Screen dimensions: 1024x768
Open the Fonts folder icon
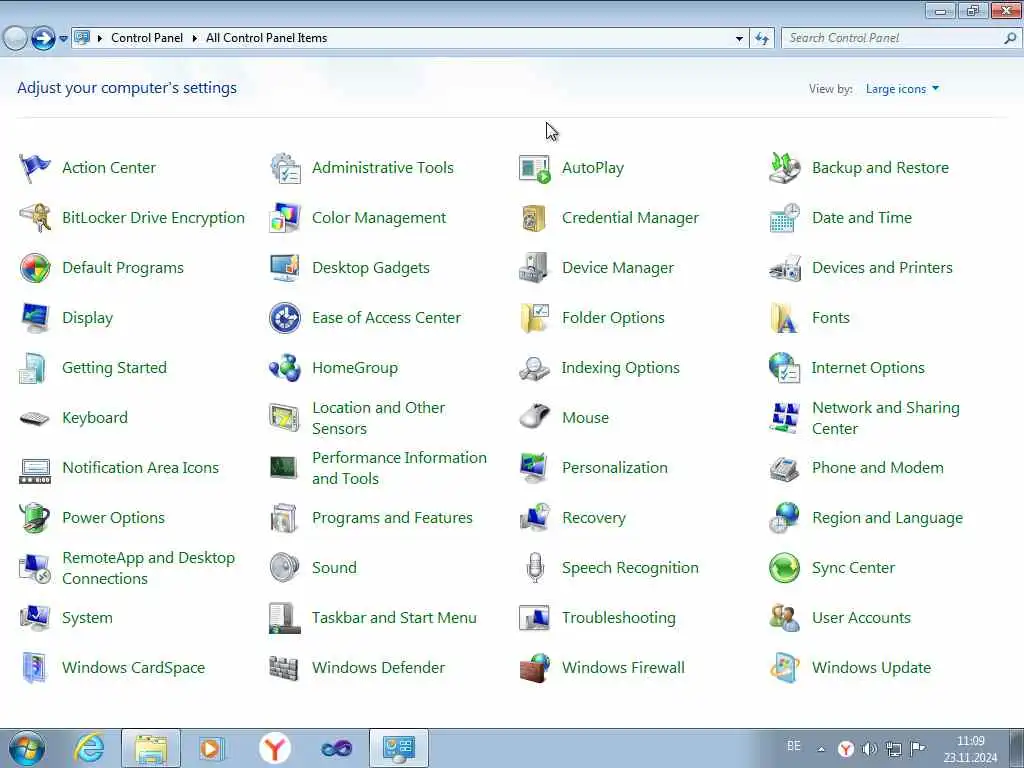pyautogui.click(x=784, y=318)
